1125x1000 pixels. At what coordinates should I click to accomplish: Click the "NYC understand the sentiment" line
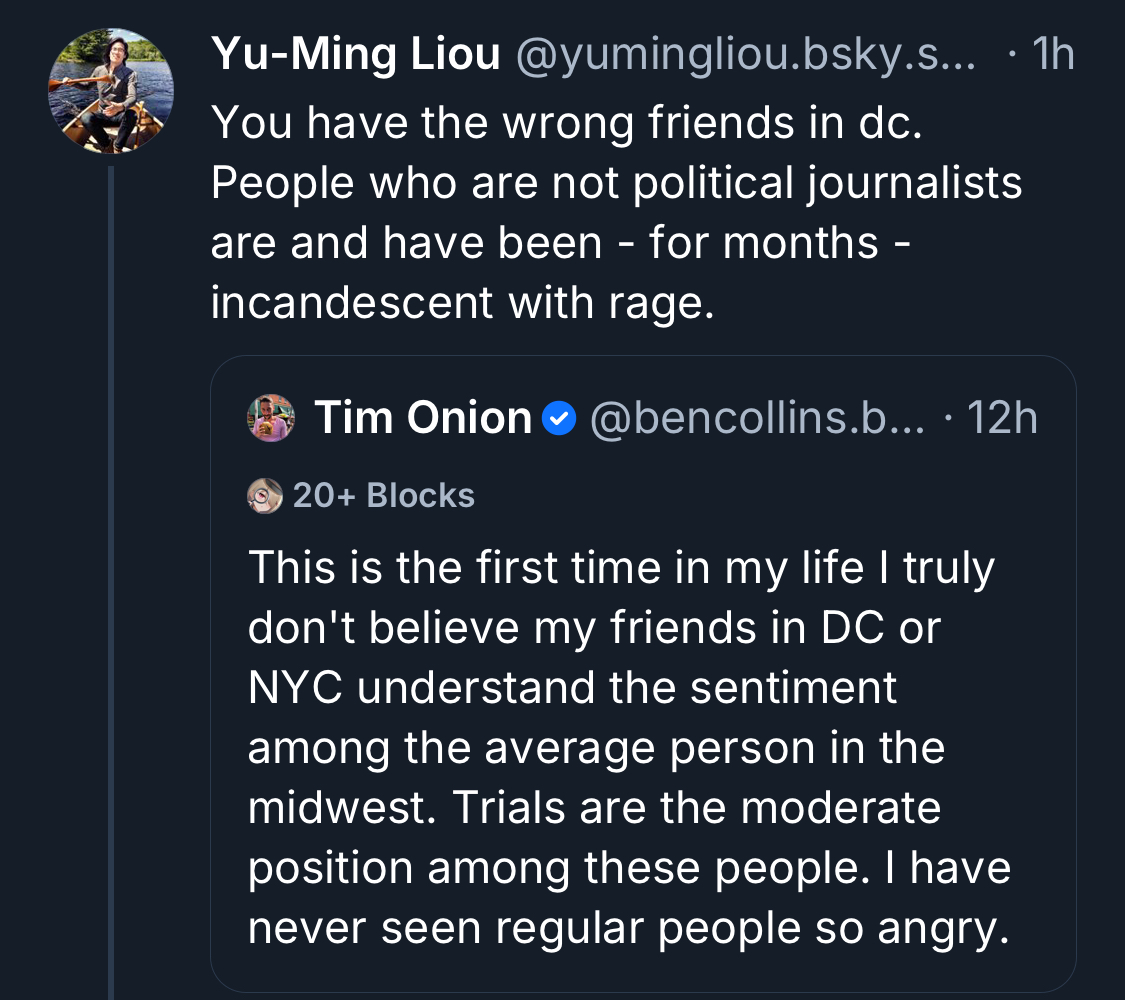point(572,688)
